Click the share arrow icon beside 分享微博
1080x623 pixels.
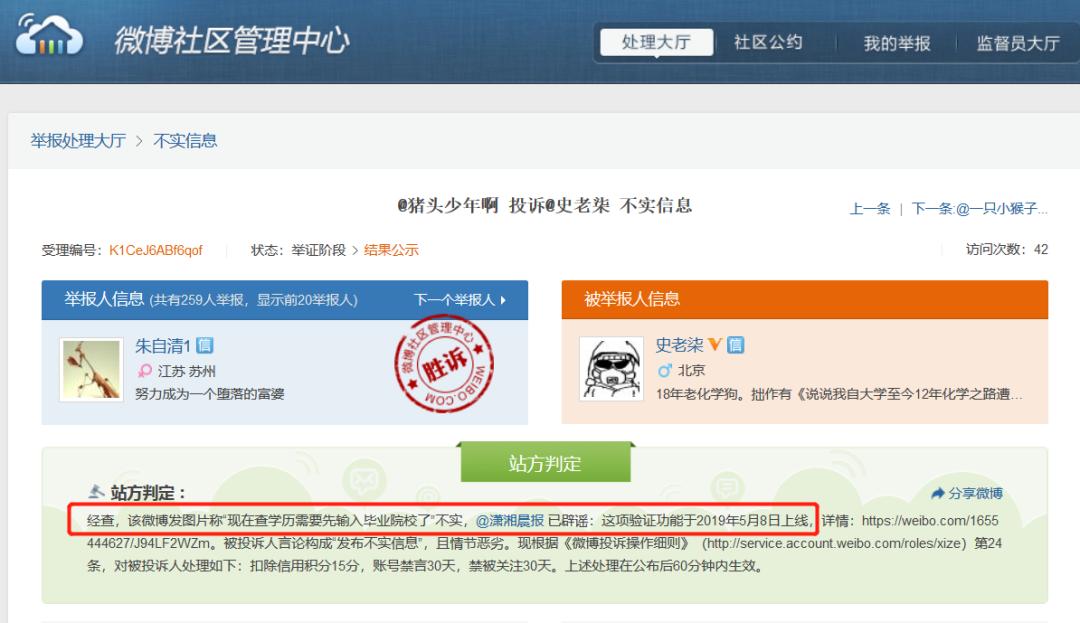pyautogui.click(x=937, y=494)
